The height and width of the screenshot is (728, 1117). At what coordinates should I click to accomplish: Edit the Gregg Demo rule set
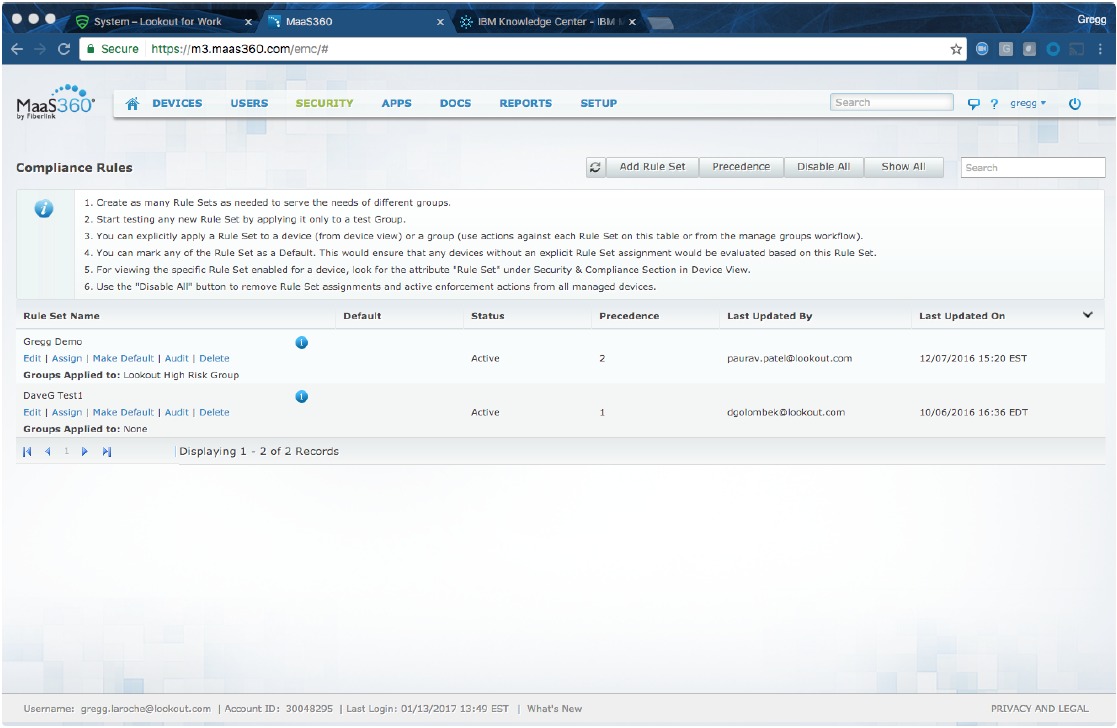(32, 358)
